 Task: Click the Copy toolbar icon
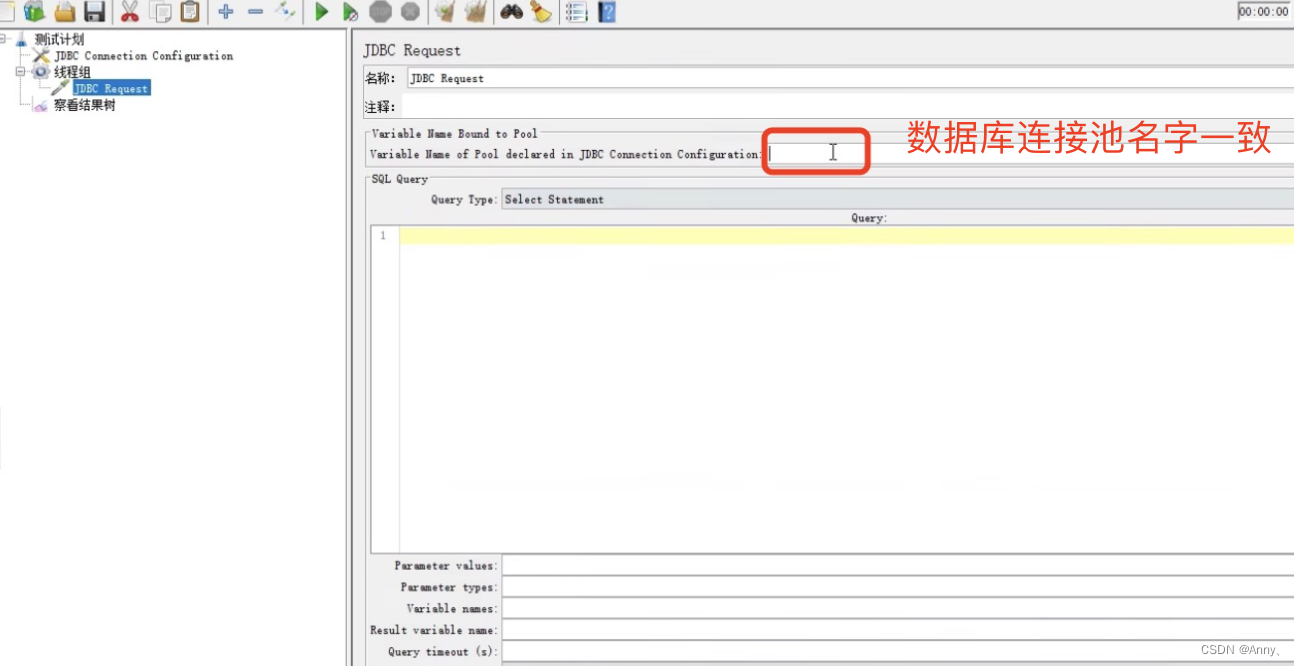[x=160, y=12]
